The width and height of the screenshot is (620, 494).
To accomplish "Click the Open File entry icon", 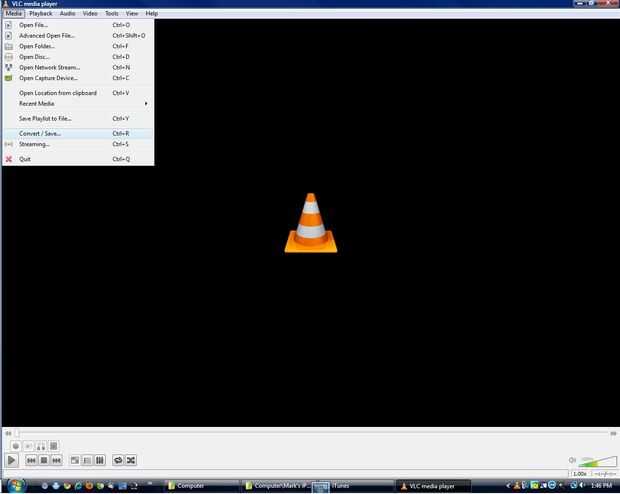I will pyautogui.click(x=8, y=25).
